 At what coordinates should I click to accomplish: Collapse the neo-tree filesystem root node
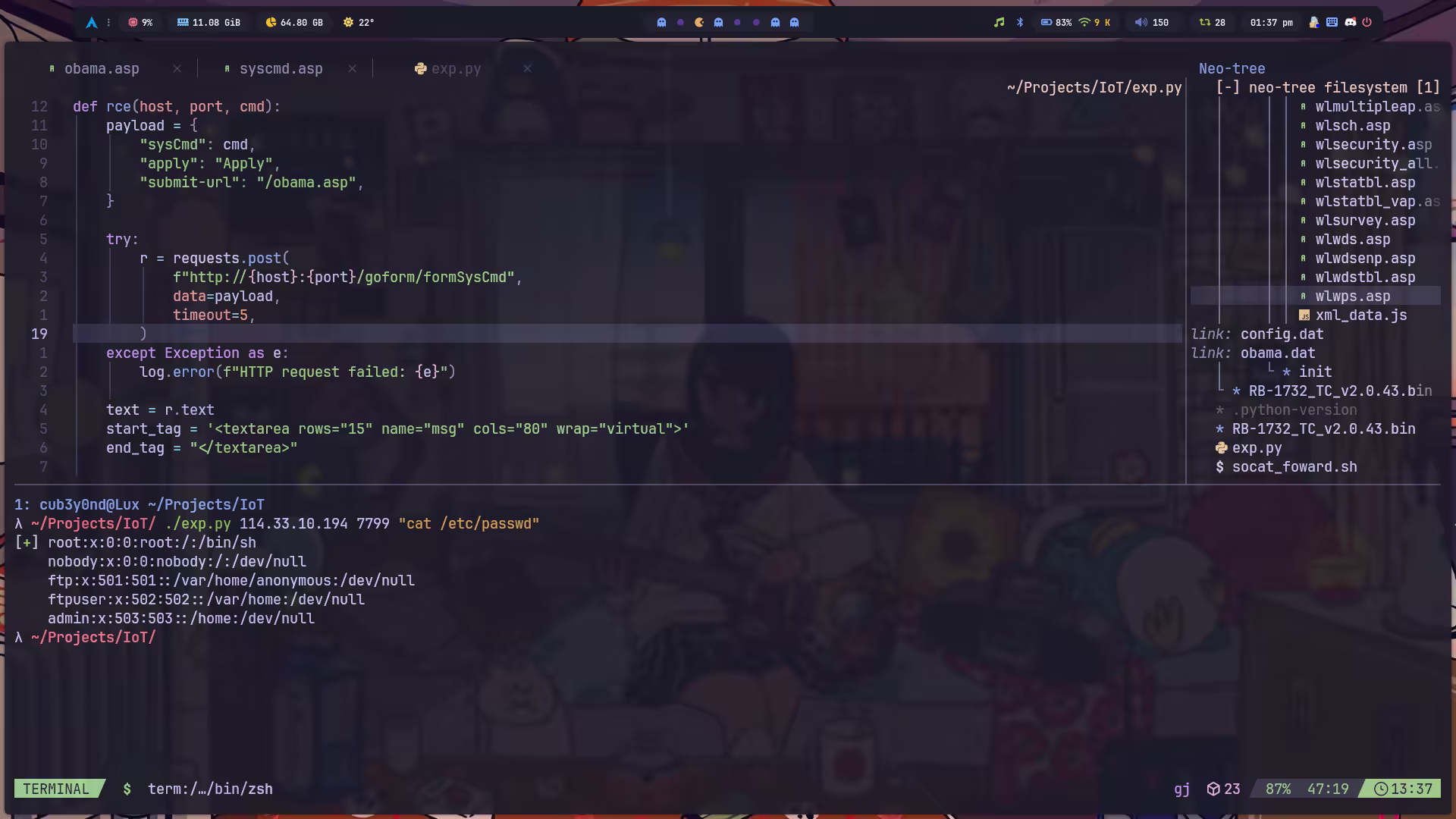(1228, 88)
